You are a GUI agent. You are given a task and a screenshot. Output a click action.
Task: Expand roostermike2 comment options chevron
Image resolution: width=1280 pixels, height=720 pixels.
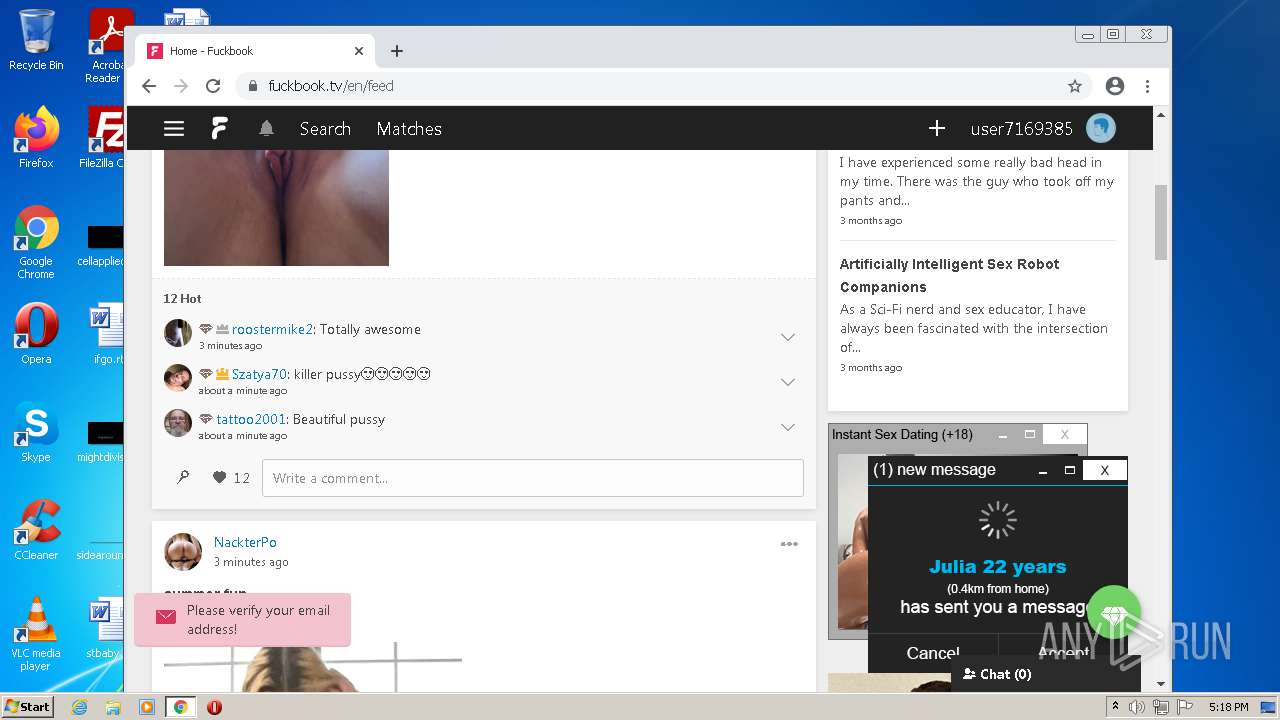coord(788,337)
